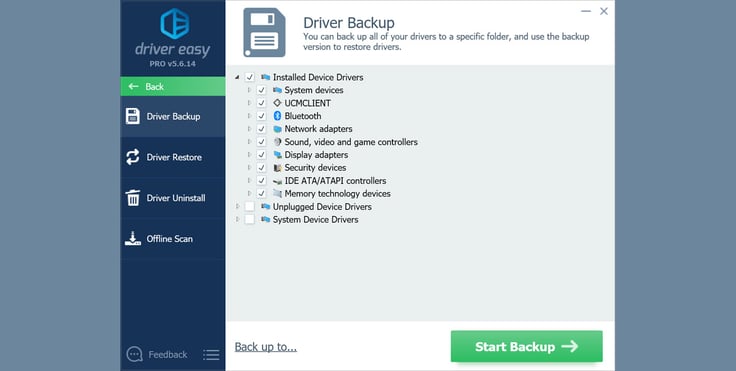This screenshot has height=371, width=736.
Task: Collapse the Installed Device Drivers tree node
Action: click(237, 77)
